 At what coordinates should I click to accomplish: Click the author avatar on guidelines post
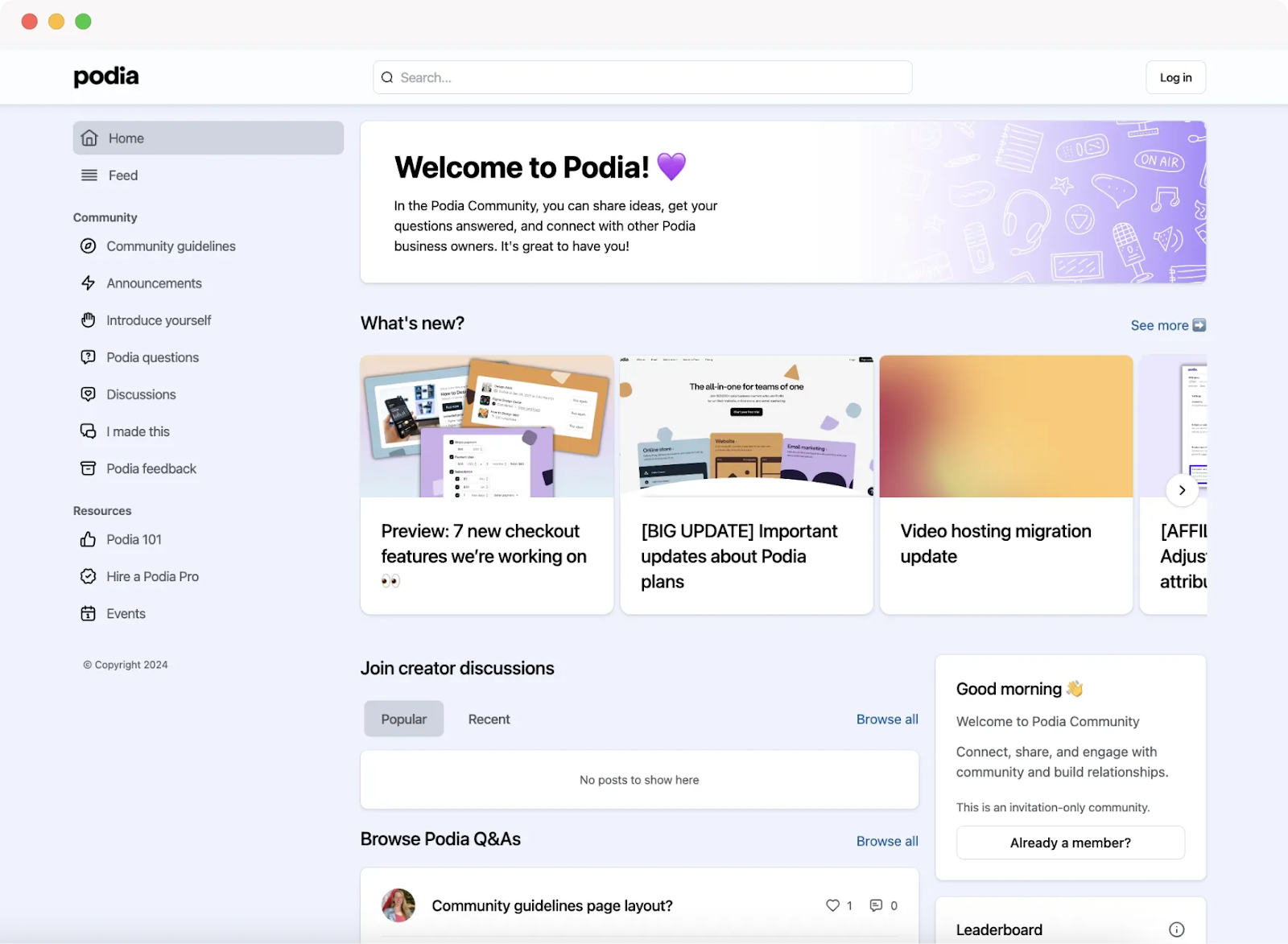pyautogui.click(x=398, y=905)
